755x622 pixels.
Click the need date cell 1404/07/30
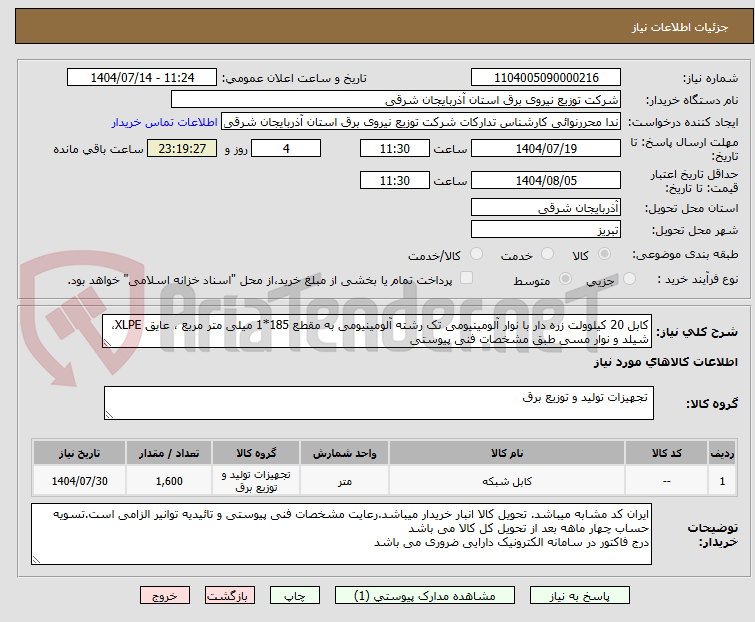[x=79, y=481]
